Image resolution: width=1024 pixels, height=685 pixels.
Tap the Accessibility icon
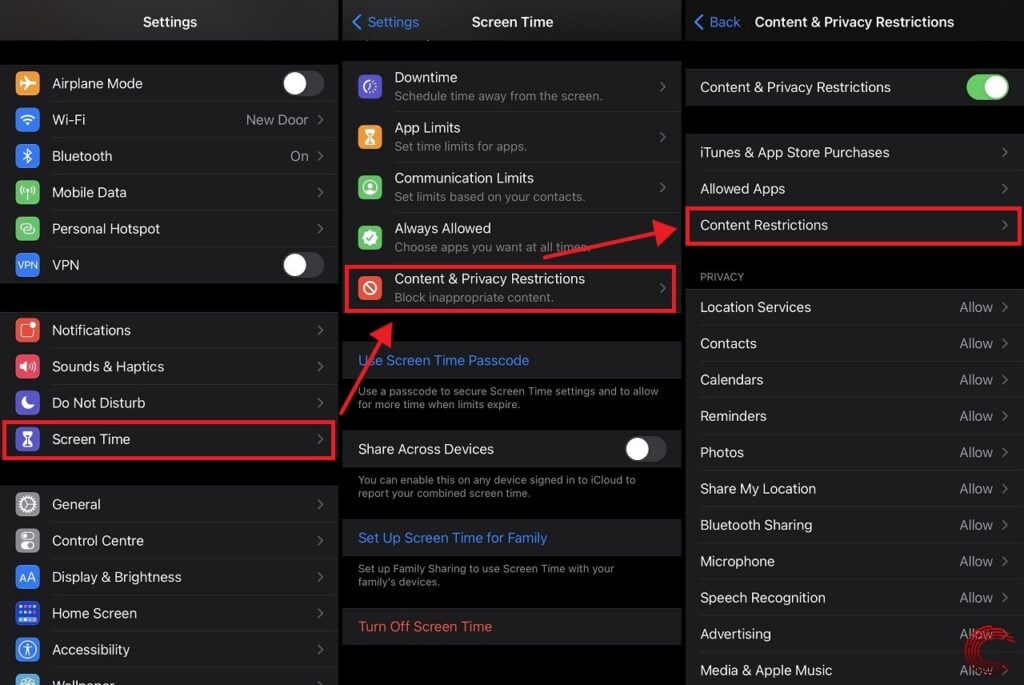[x=27, y=650]
